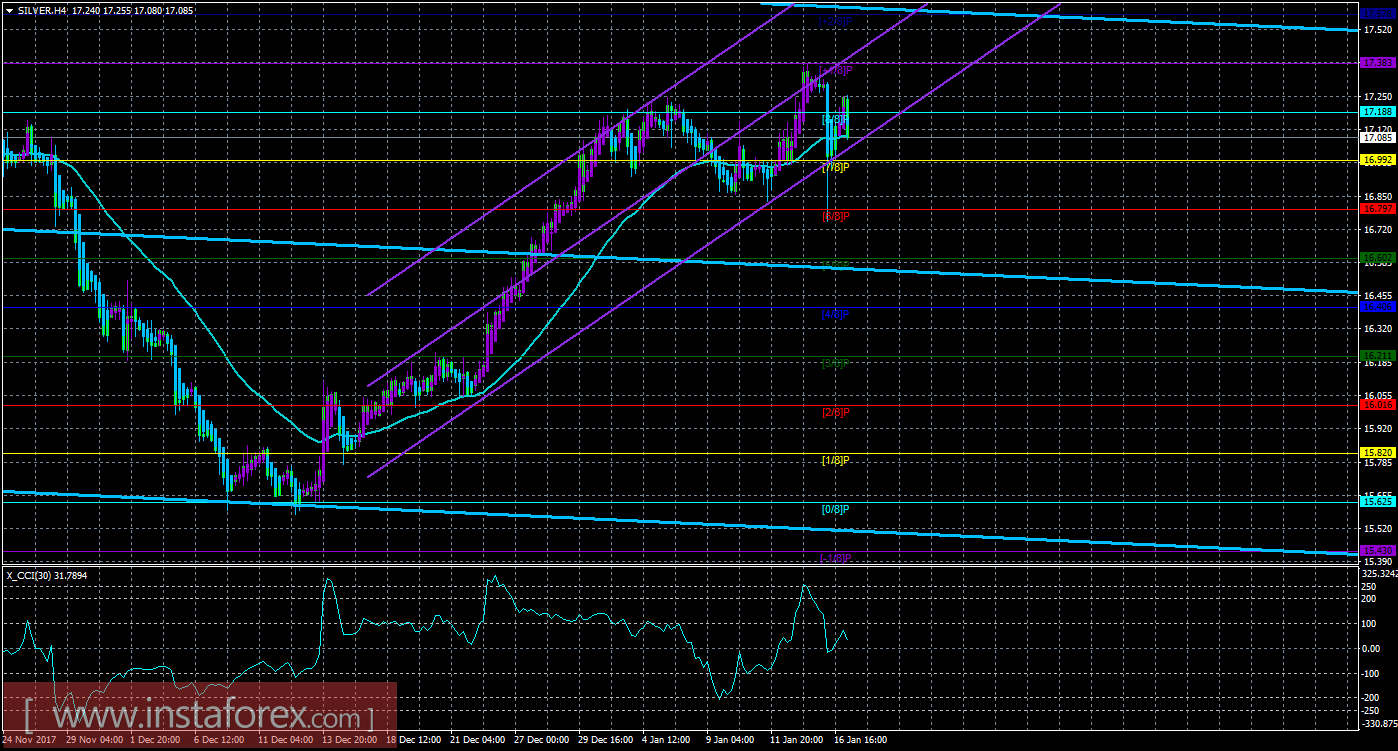
Task: Click the 17.085 current price tag
Action: 1378,139
